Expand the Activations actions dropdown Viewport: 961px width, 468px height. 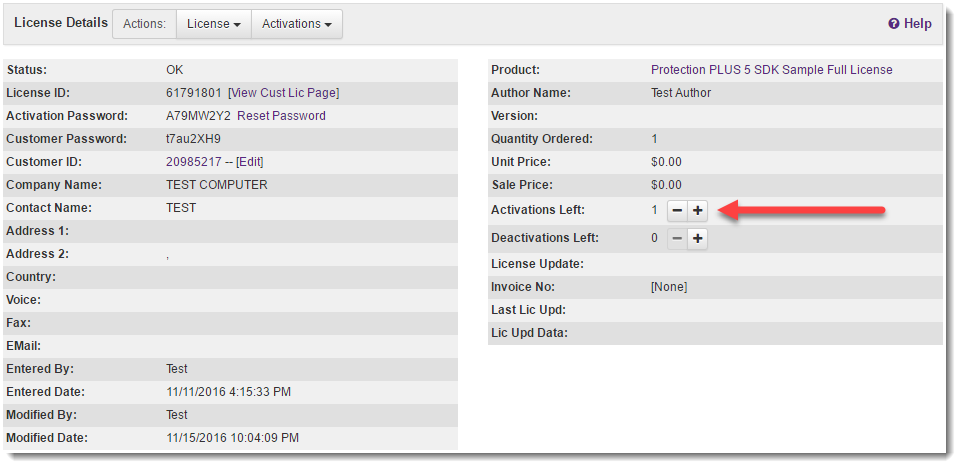click(297, 24)
